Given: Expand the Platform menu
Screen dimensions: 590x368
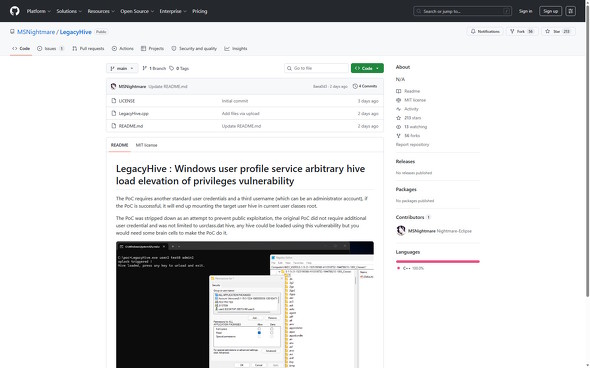Looking at the screenshot, I should coord(38,11).
